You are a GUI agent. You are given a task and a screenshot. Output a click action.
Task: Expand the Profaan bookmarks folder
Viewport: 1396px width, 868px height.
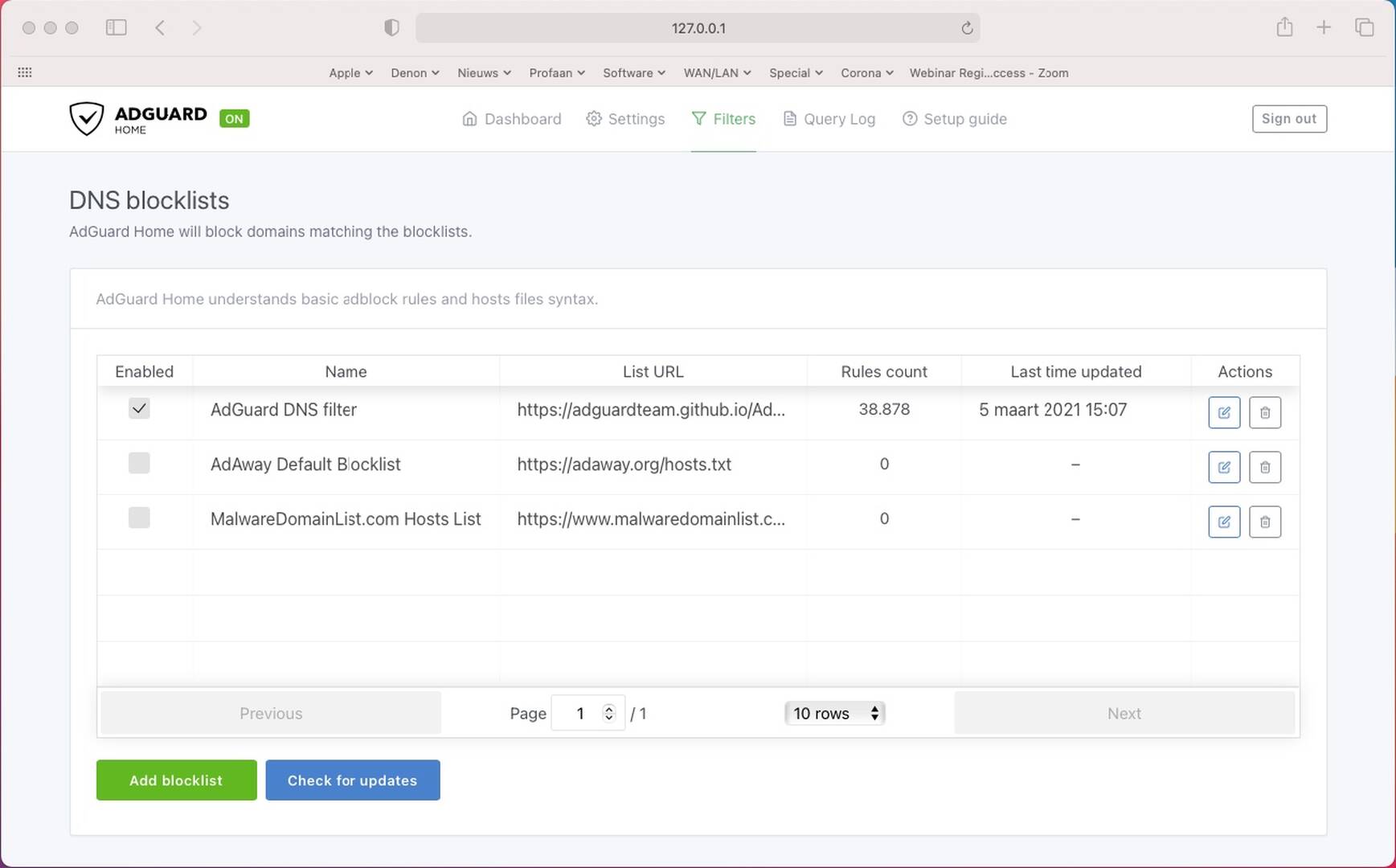coord(557,72)
